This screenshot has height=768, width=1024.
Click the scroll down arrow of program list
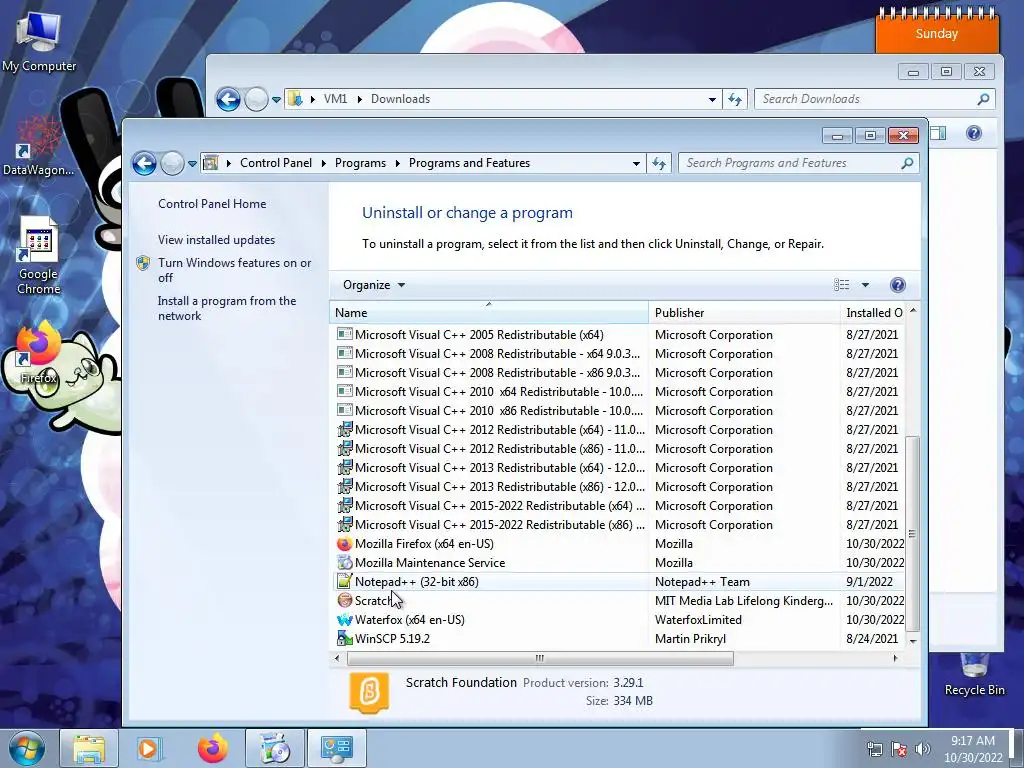(x=912, y=641)
